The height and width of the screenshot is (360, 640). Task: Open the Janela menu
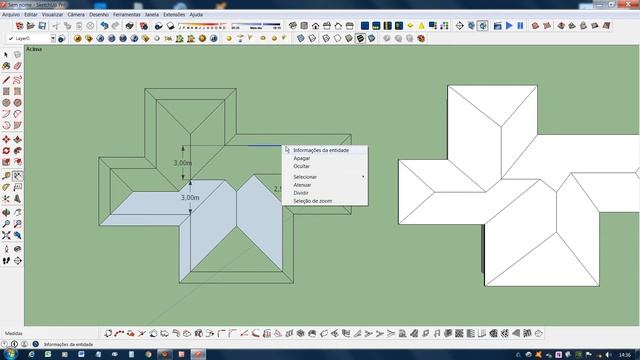click(x=152, y=14)
